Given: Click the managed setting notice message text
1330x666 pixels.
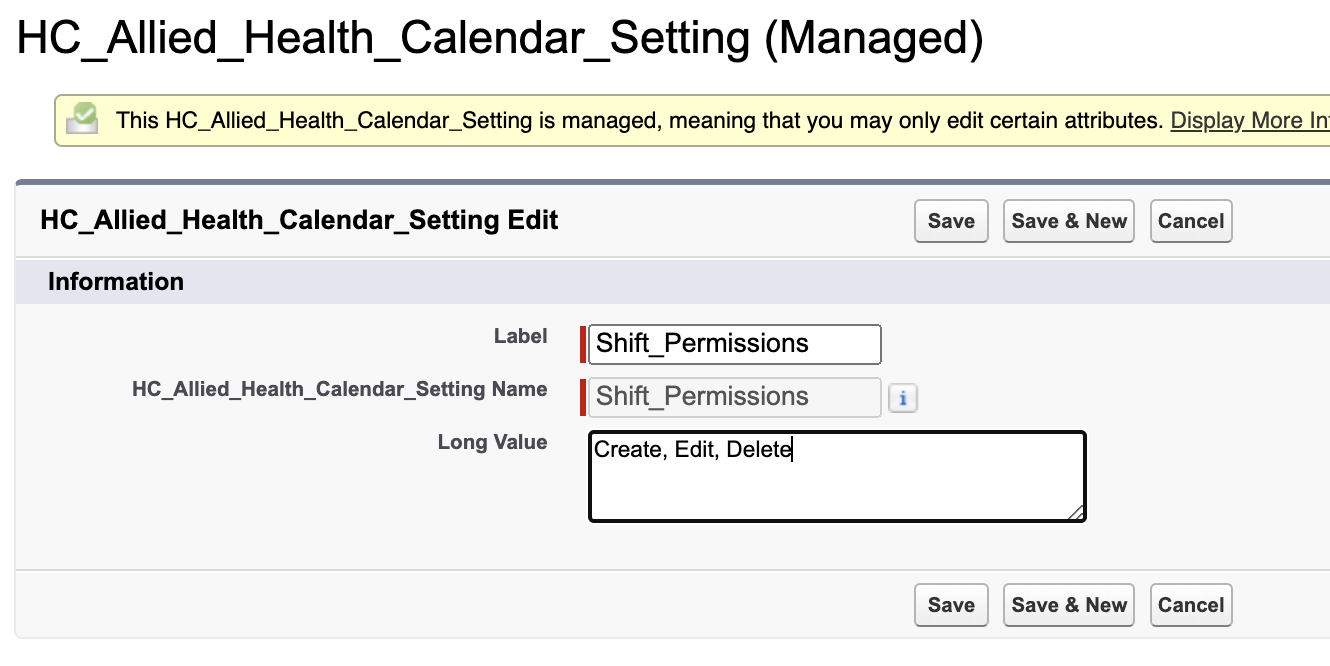Looking at the screenshot, I should click(640, 121).
